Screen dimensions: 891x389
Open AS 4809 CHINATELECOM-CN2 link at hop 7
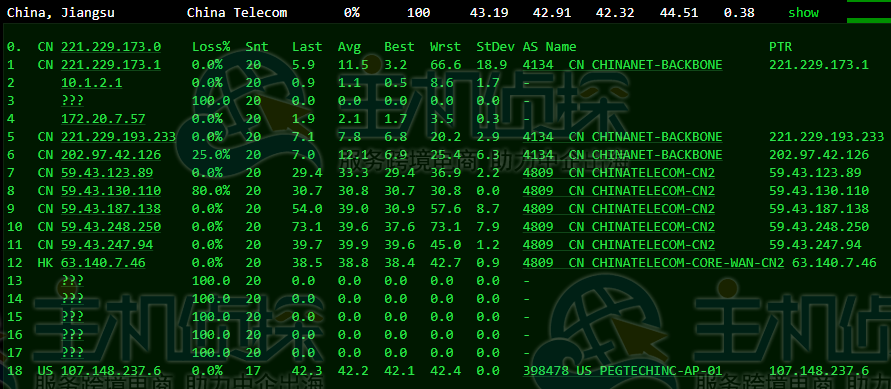tap(618, 173)
